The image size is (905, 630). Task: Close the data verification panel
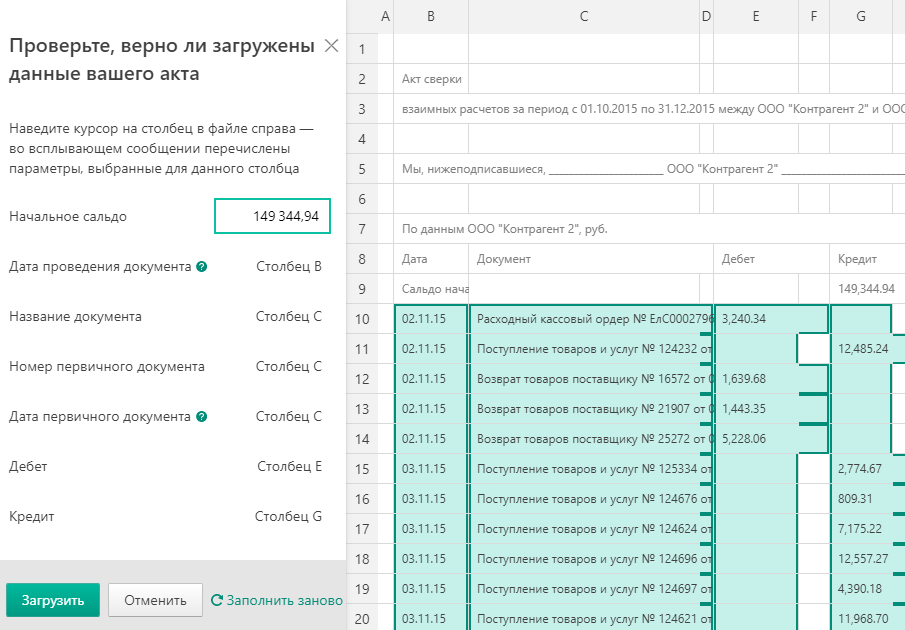tap(331, 46)
